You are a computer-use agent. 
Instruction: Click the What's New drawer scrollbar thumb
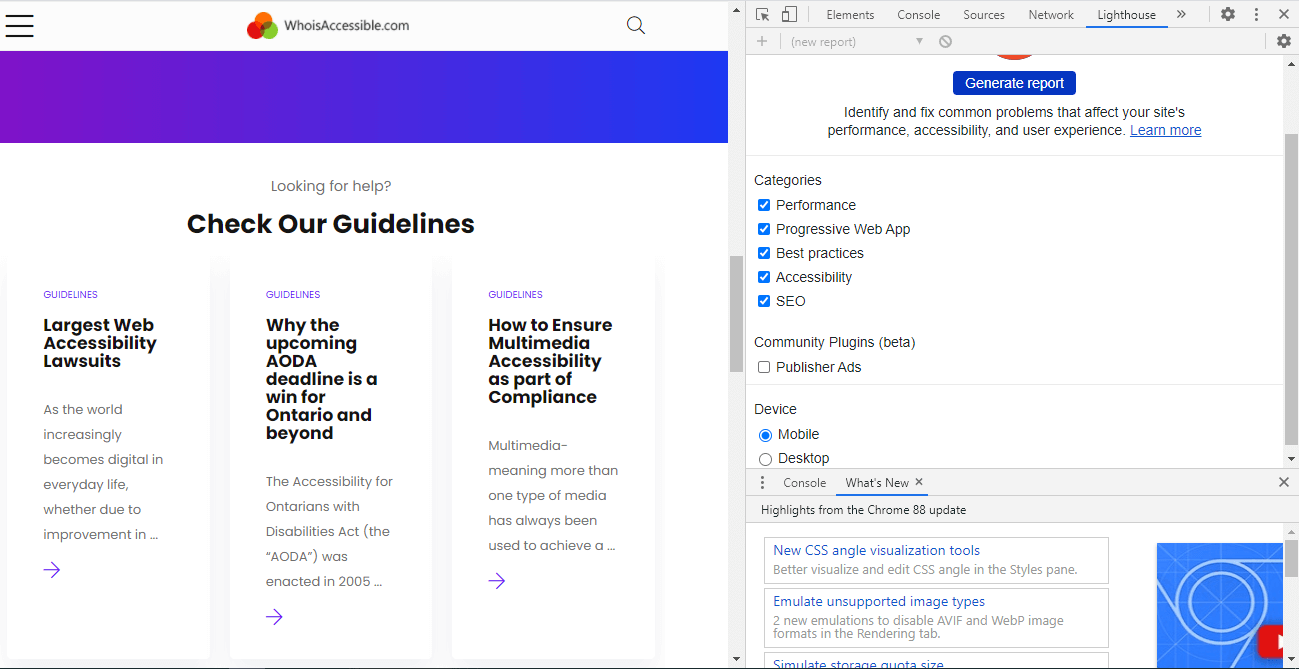(x=1290, y=558)
